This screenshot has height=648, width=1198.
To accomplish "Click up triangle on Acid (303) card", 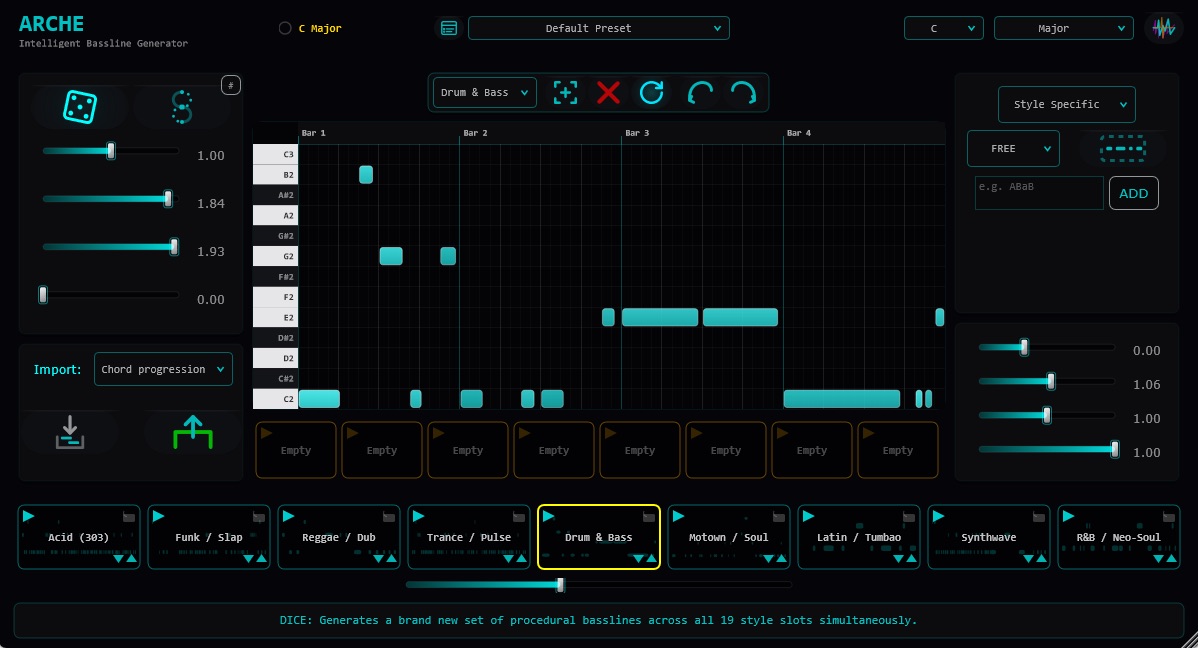I will tap(131, 559).
